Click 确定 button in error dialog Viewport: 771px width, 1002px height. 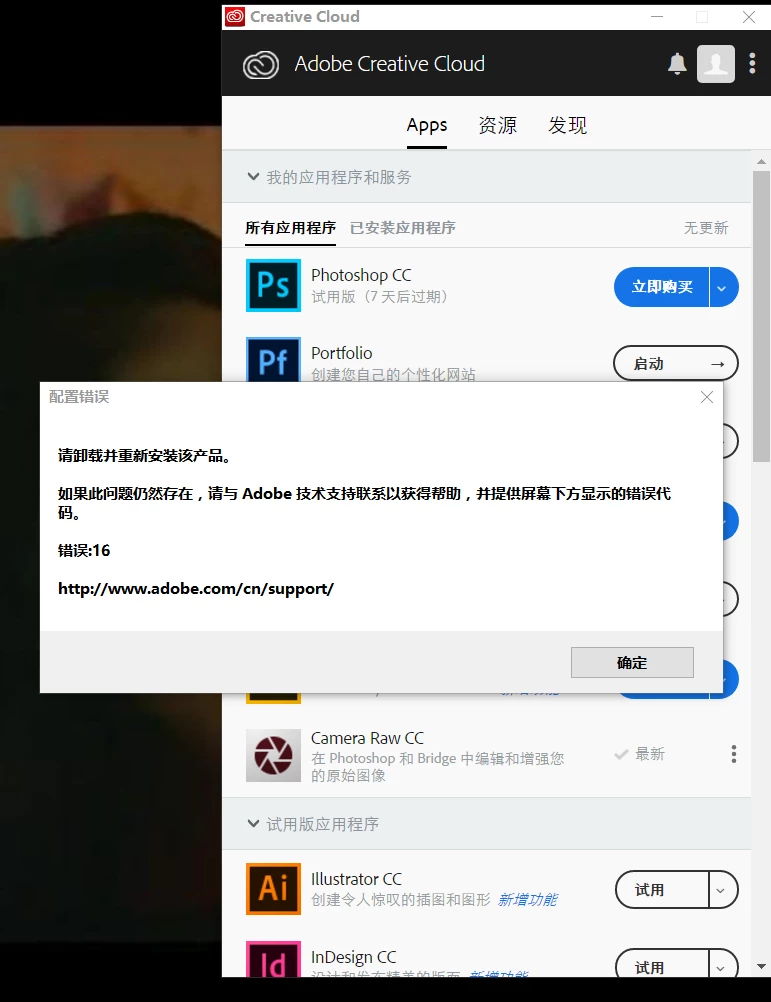pos(632,662)
